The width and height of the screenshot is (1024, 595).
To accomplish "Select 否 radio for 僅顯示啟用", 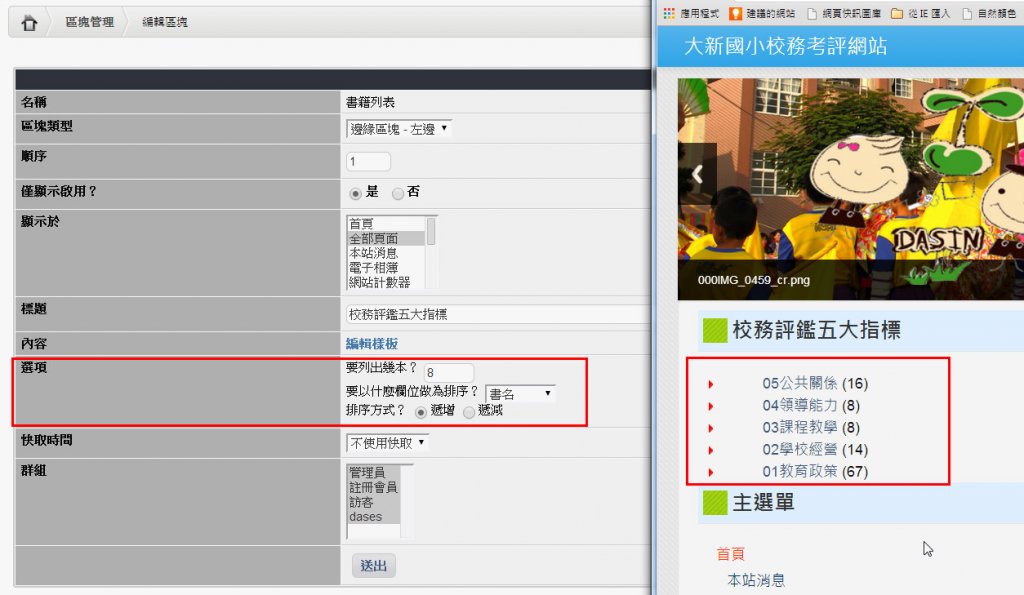I will 397,193.
